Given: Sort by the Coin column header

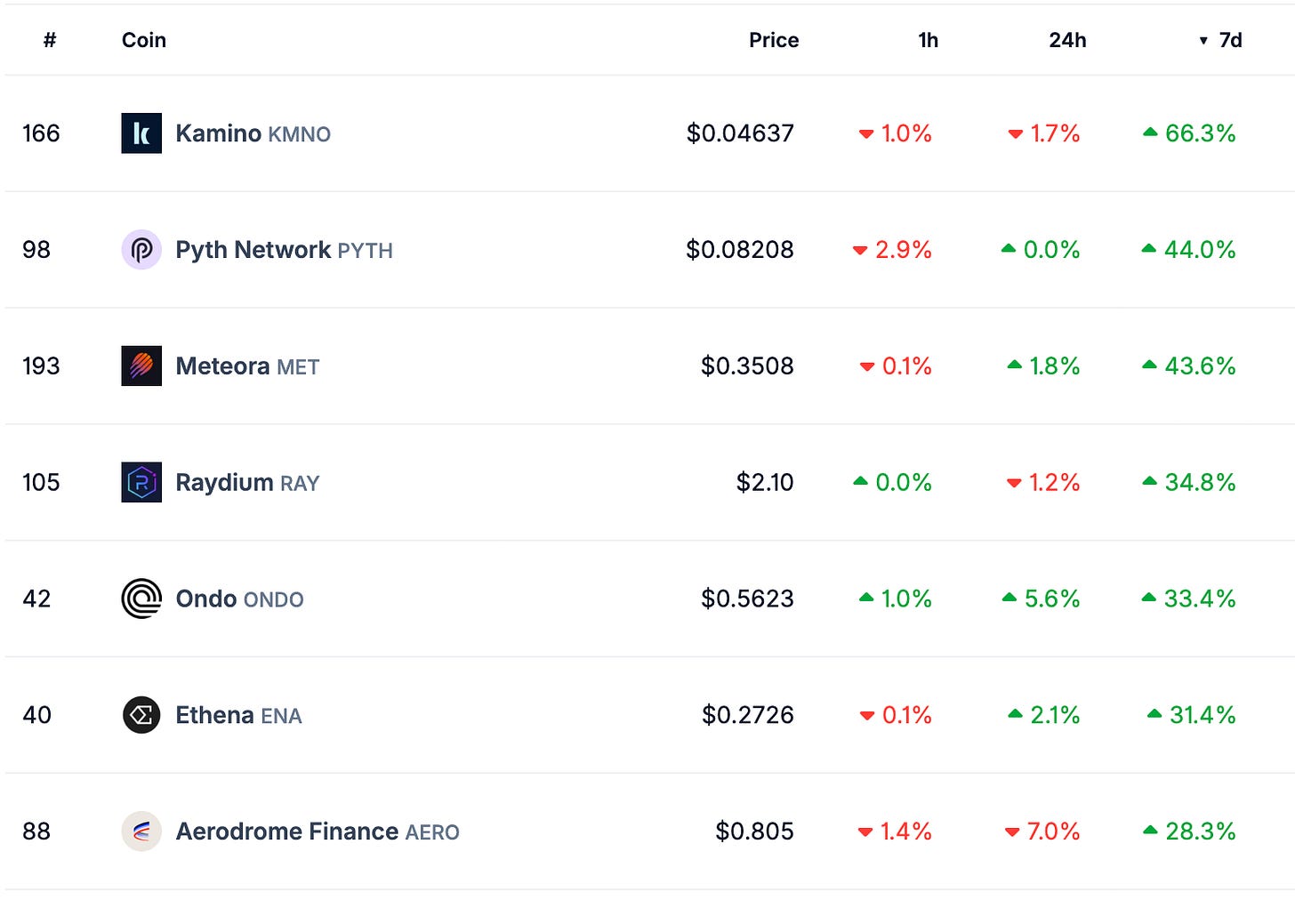Looking at the screenshot, I should tap(144, 40).
